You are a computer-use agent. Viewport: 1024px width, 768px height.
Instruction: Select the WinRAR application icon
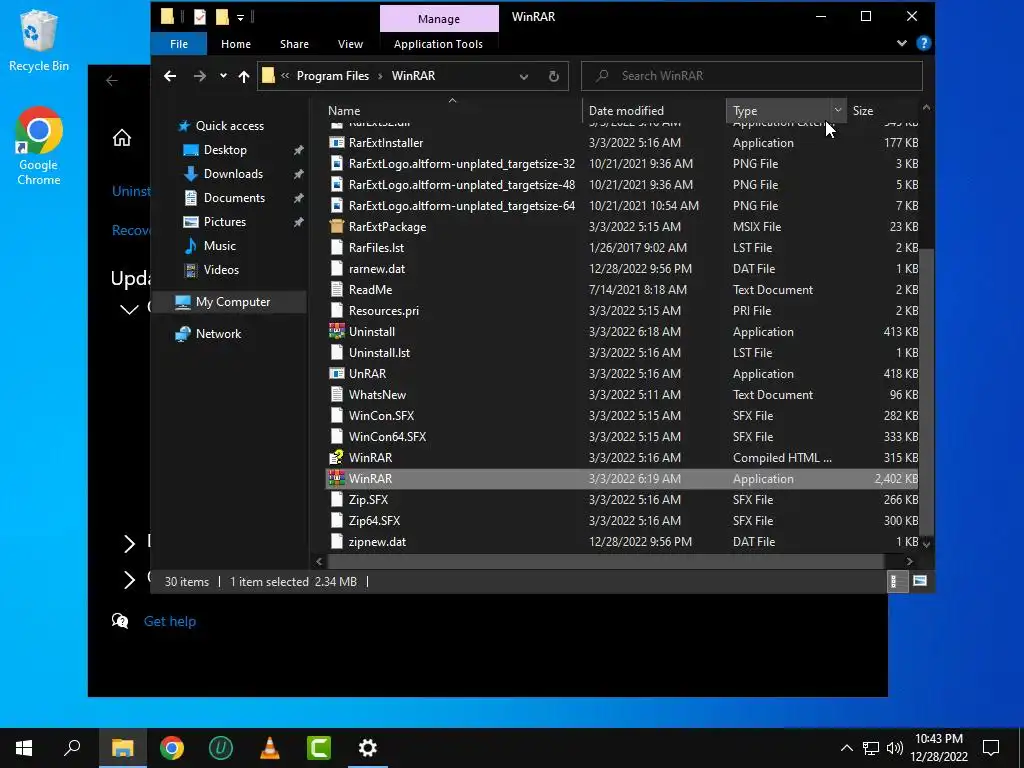[336, 479]
